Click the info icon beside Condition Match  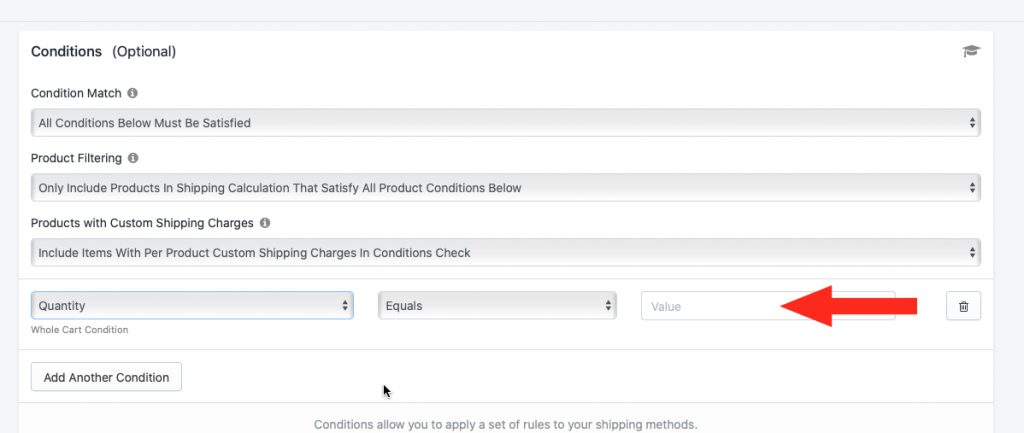point(133,93)
